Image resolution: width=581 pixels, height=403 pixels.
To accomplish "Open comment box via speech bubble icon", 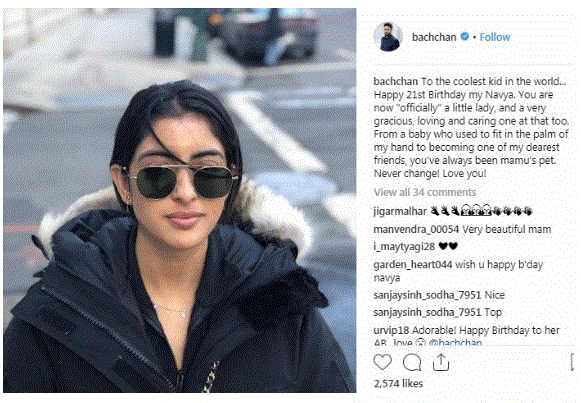I will click(412, 362).
